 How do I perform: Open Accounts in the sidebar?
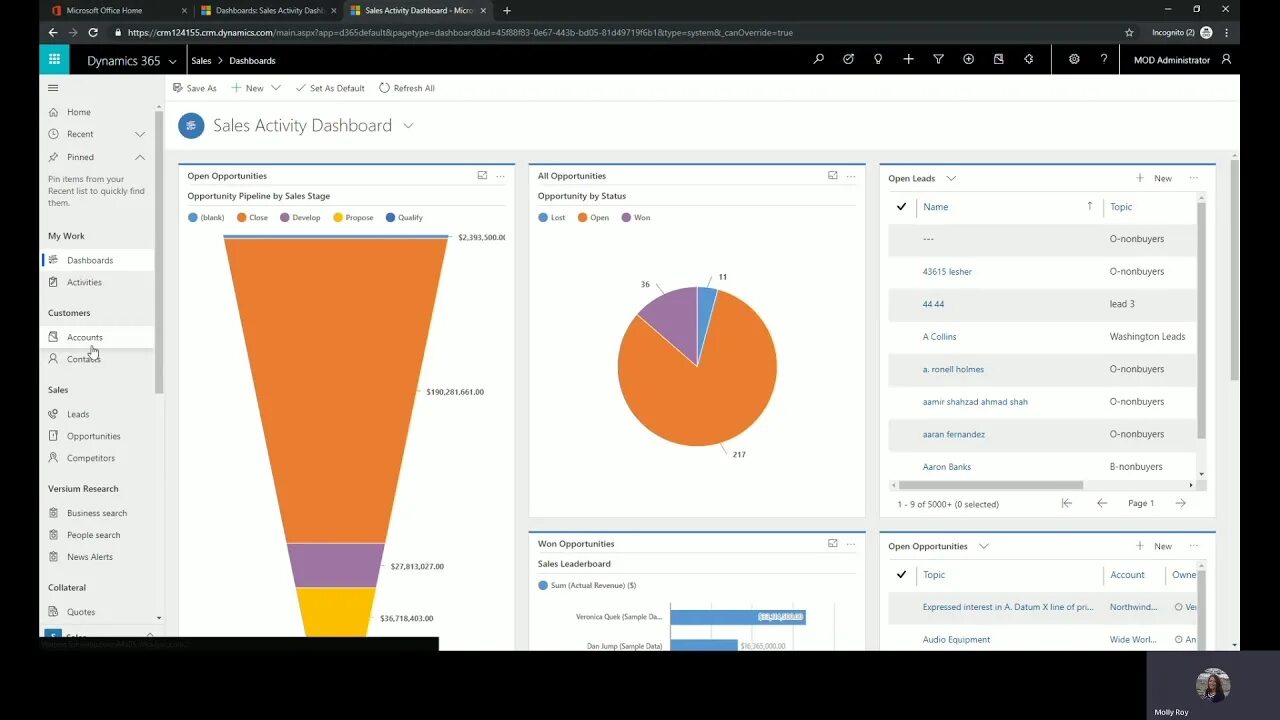[x=98, y=337]
